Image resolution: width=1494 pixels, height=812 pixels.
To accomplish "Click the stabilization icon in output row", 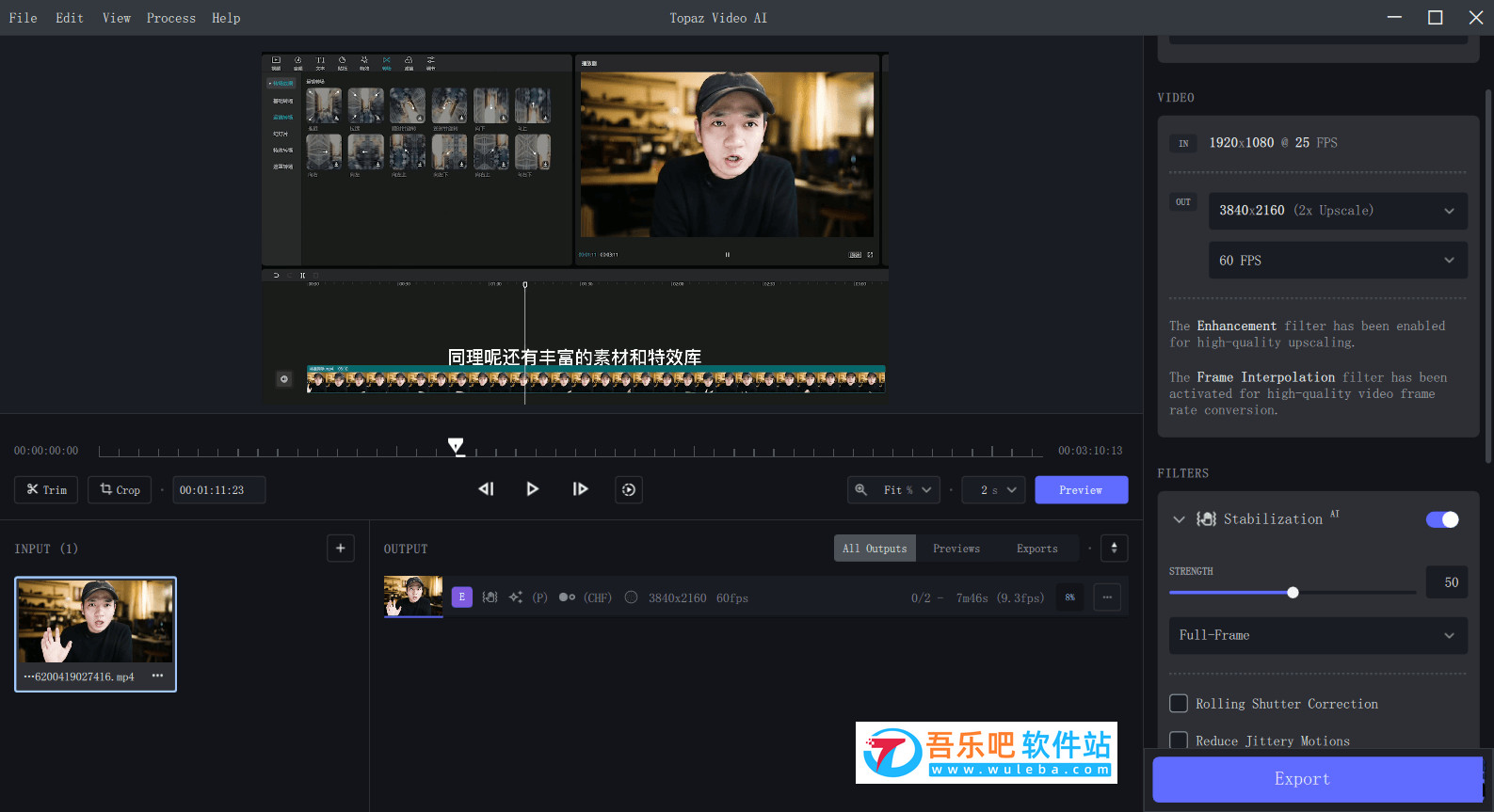I will 490,597.
